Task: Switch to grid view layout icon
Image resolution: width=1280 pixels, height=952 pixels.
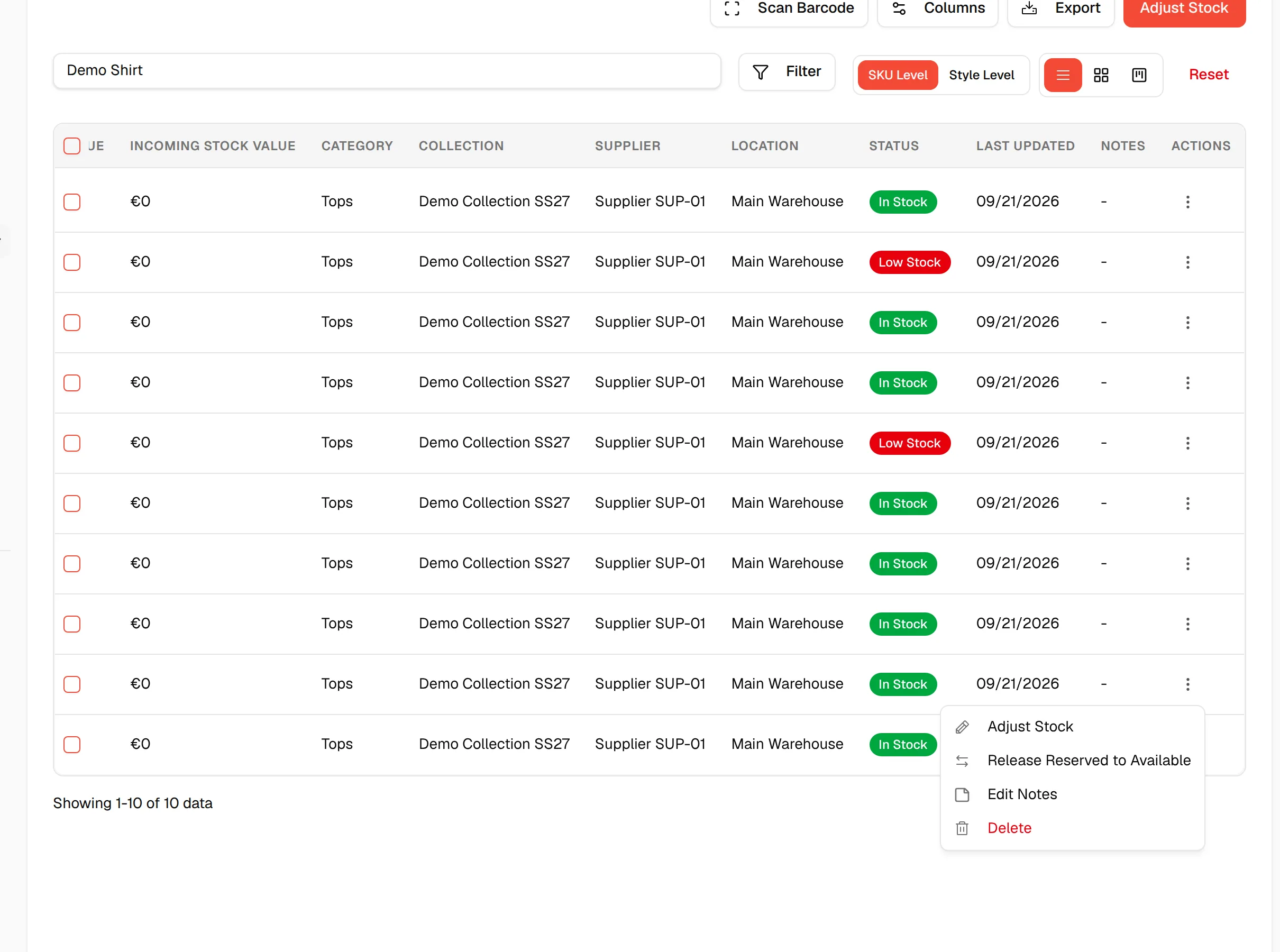Action: pos(1101,75)
